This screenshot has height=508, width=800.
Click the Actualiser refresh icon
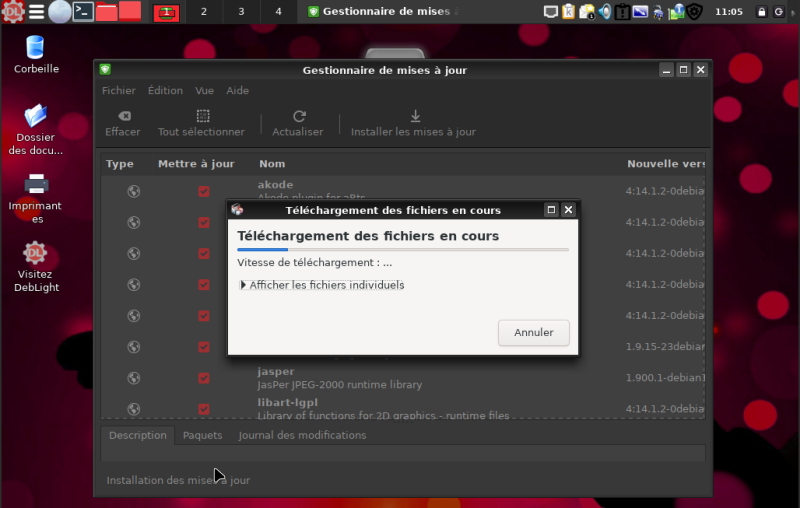[x=298, y=116]
